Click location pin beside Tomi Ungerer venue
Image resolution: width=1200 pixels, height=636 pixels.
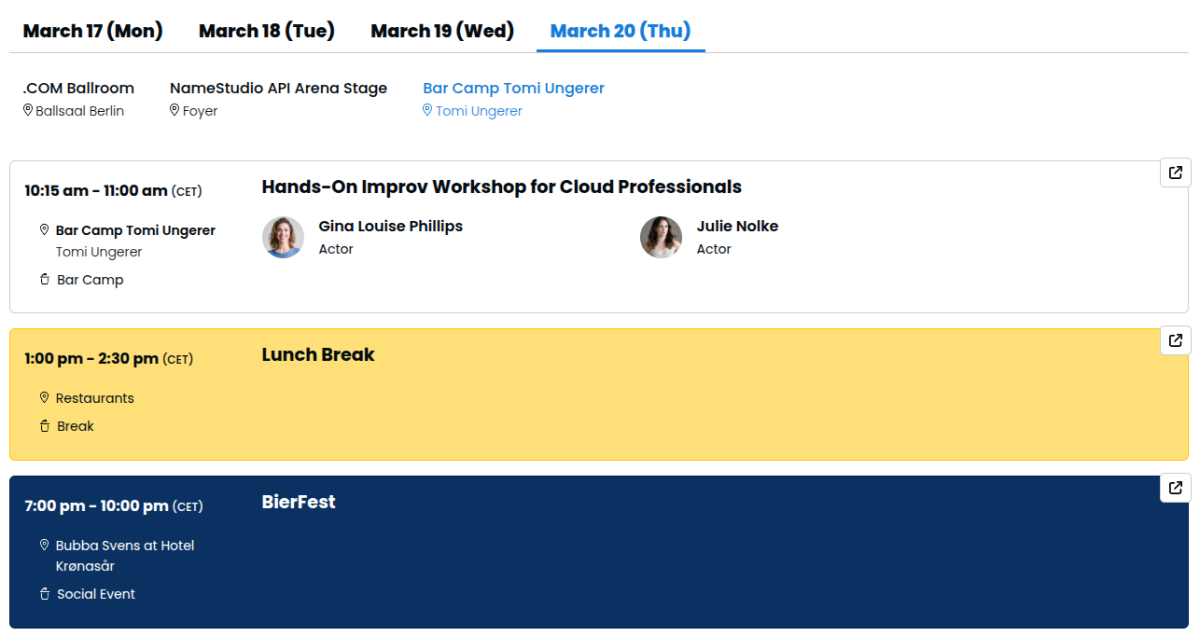428,111
